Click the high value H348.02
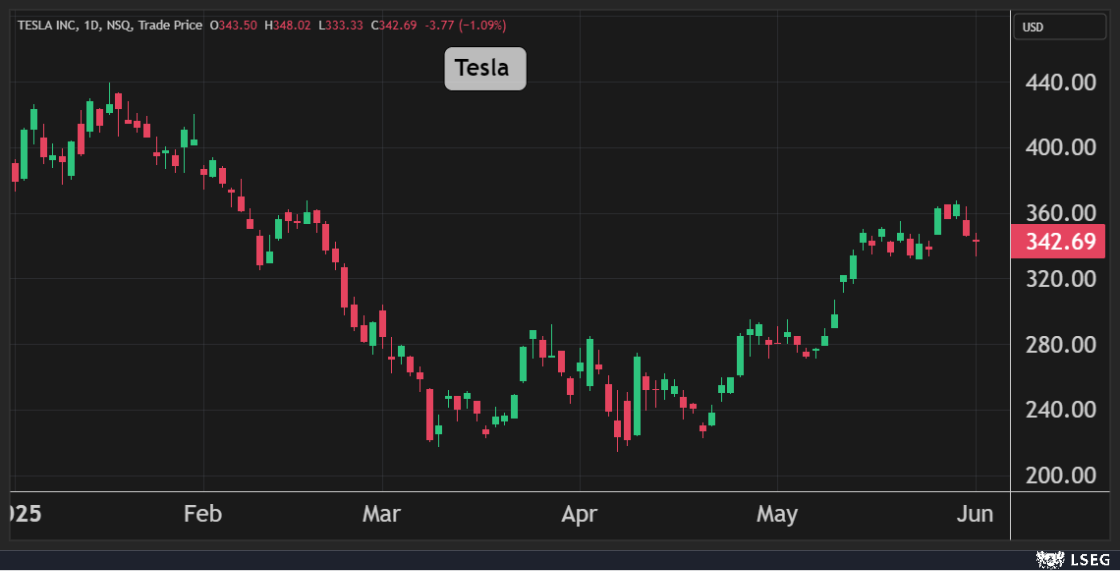Screen dimensions: 1120x571 287,25
